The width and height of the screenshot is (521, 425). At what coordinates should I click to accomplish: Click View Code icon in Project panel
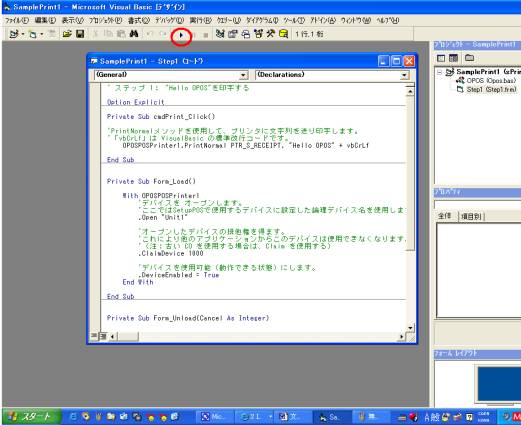pyautogui.click(x=441, y=58)
